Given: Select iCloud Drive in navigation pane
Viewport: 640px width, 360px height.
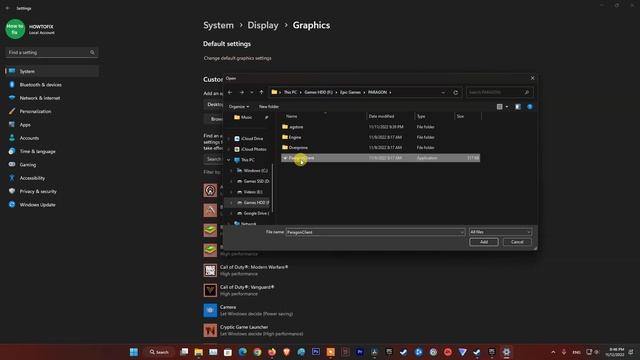Looking at the screenshot, I should [x=251, y=138].
